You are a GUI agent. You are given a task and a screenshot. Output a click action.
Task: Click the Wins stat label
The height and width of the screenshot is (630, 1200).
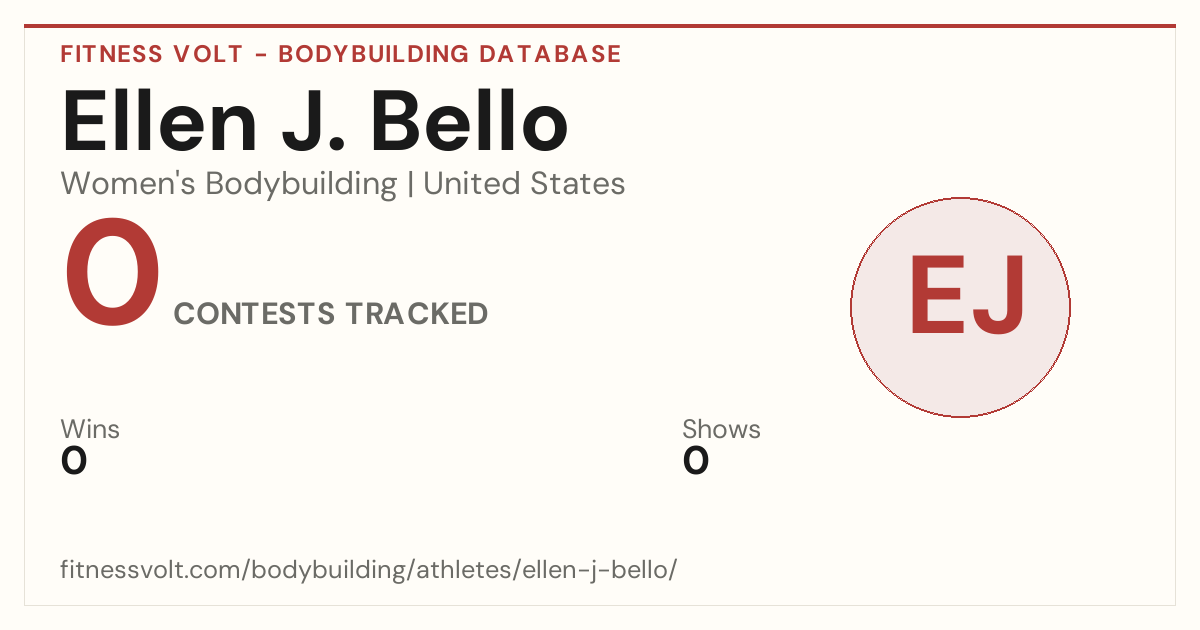(90, 429)
